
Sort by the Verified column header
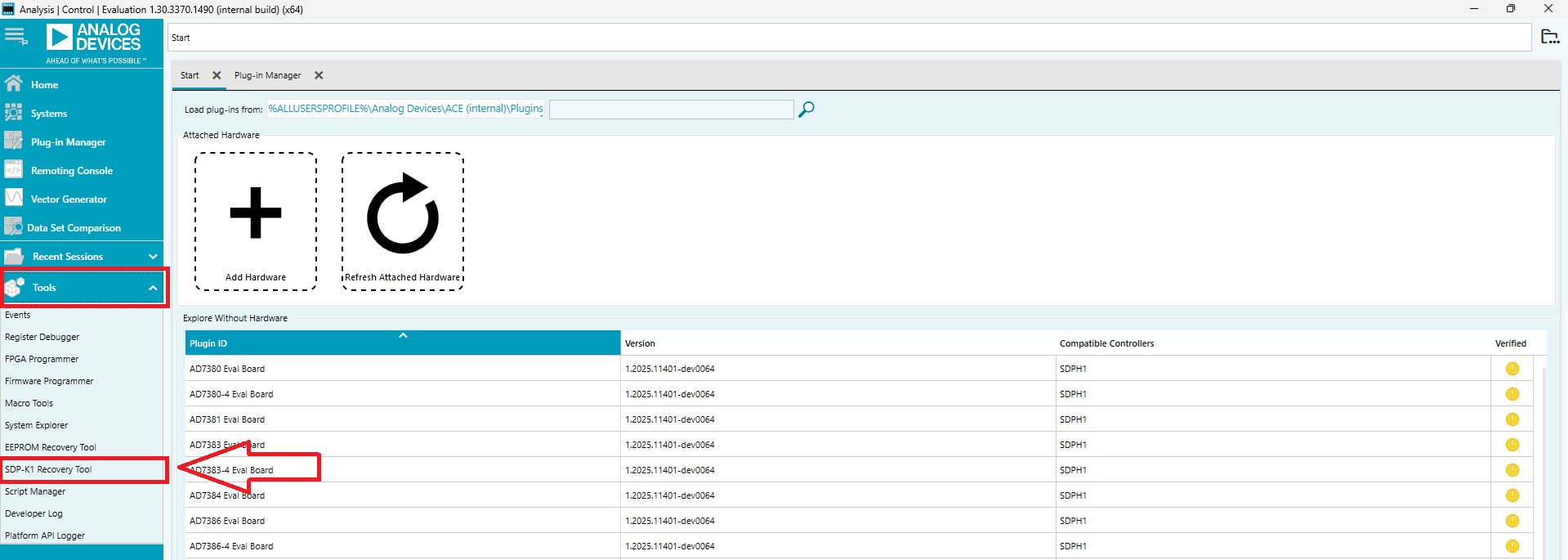coord(1510,343)
